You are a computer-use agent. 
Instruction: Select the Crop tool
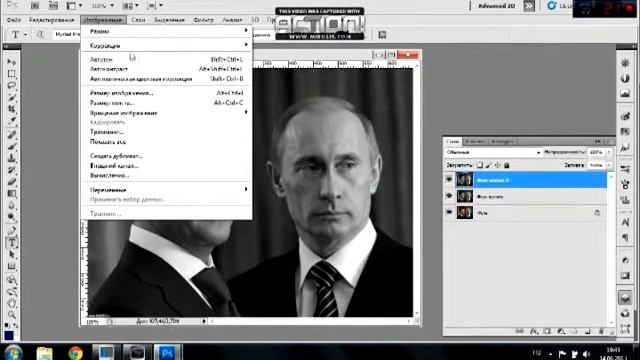click(x=11, y=109)
